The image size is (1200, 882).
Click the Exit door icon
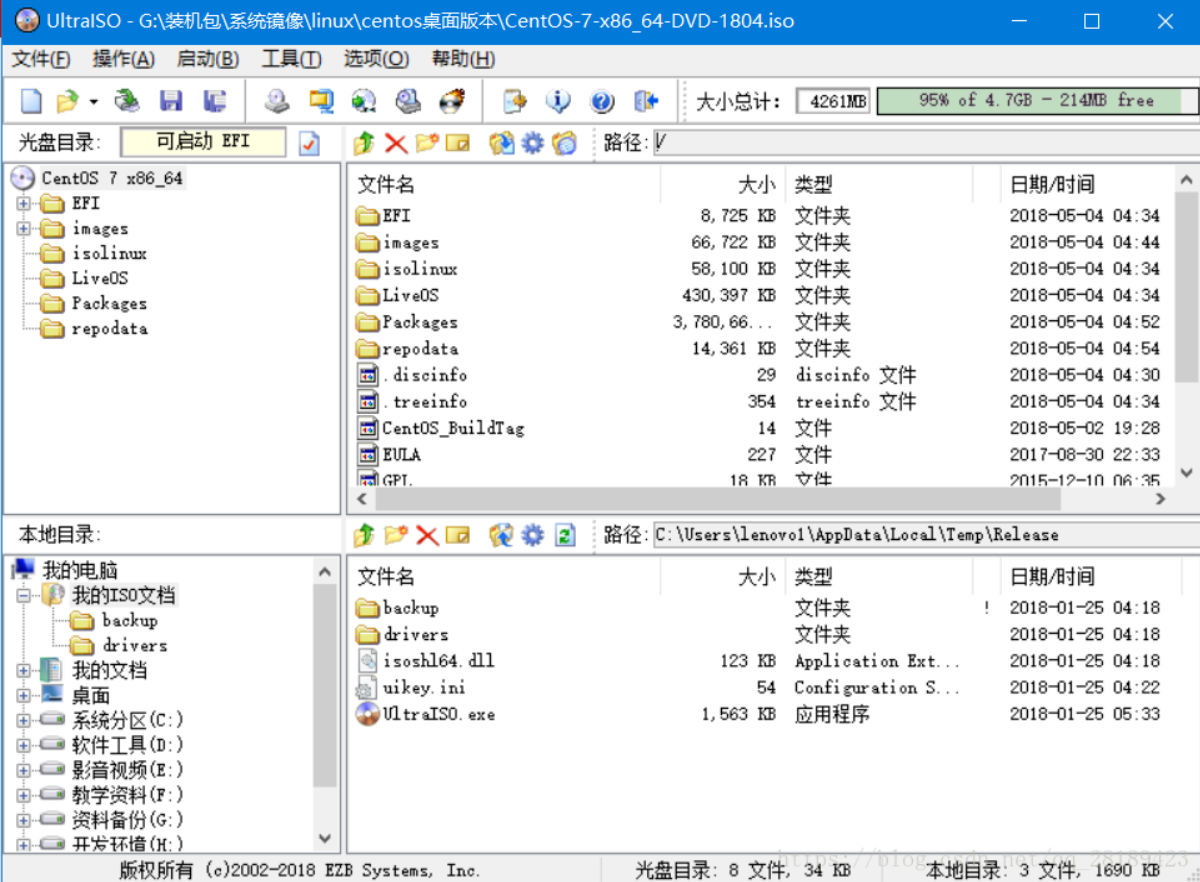click(x=646, y=101)
